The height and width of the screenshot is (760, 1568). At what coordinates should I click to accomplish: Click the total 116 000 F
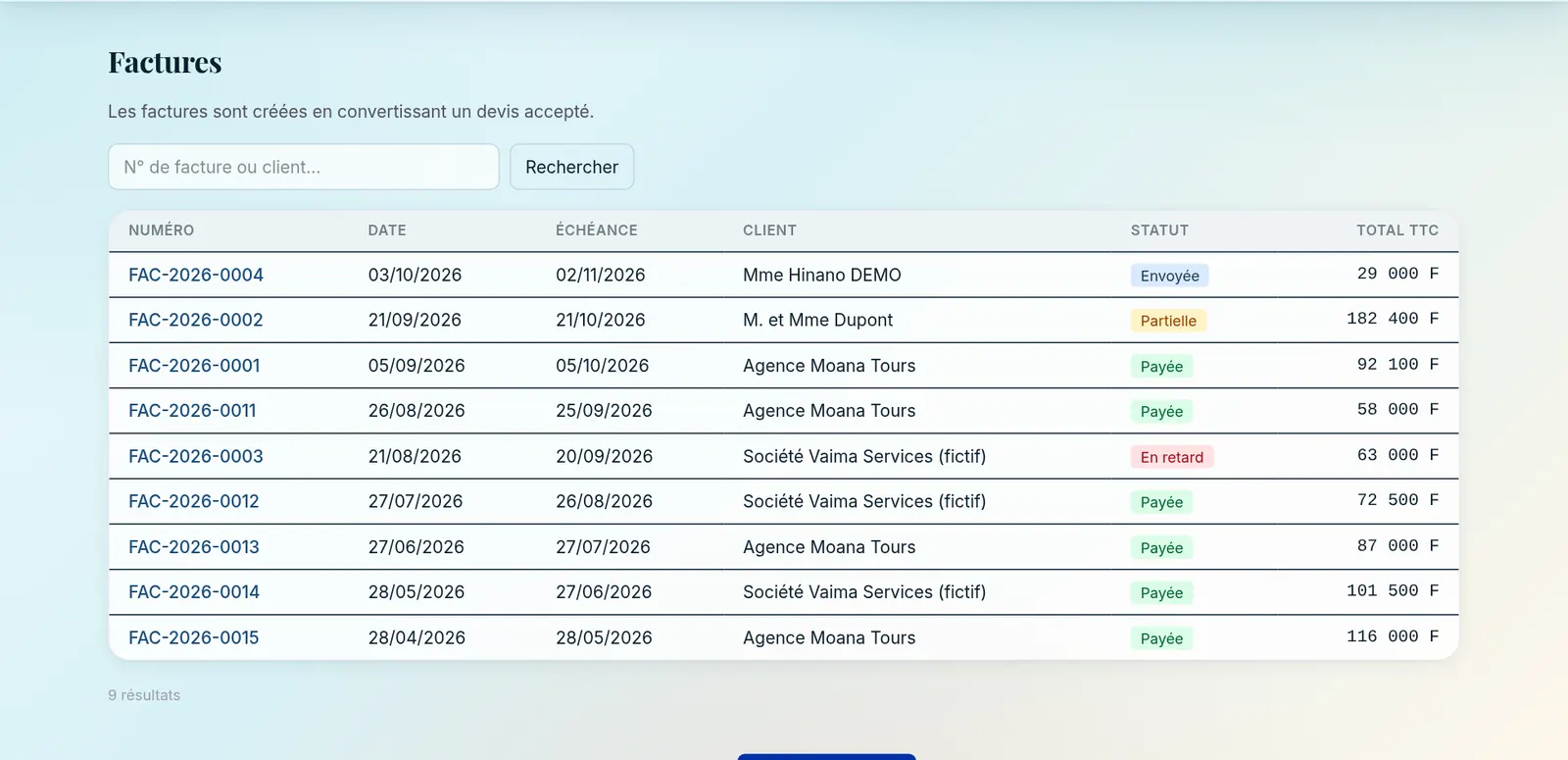coord(1393,636)
